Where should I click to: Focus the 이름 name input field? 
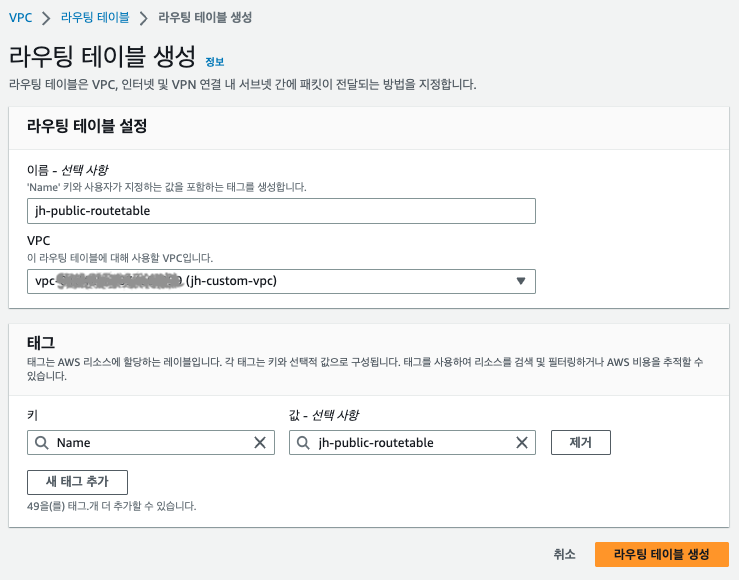(281, 211)
